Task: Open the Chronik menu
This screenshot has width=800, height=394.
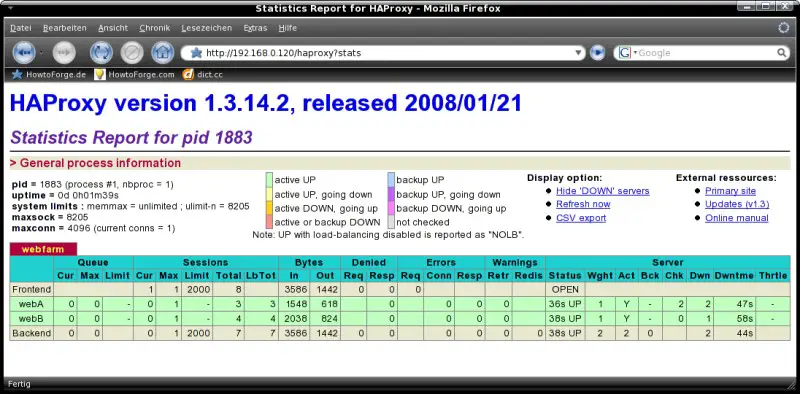Action: click(x=155, y=28)
